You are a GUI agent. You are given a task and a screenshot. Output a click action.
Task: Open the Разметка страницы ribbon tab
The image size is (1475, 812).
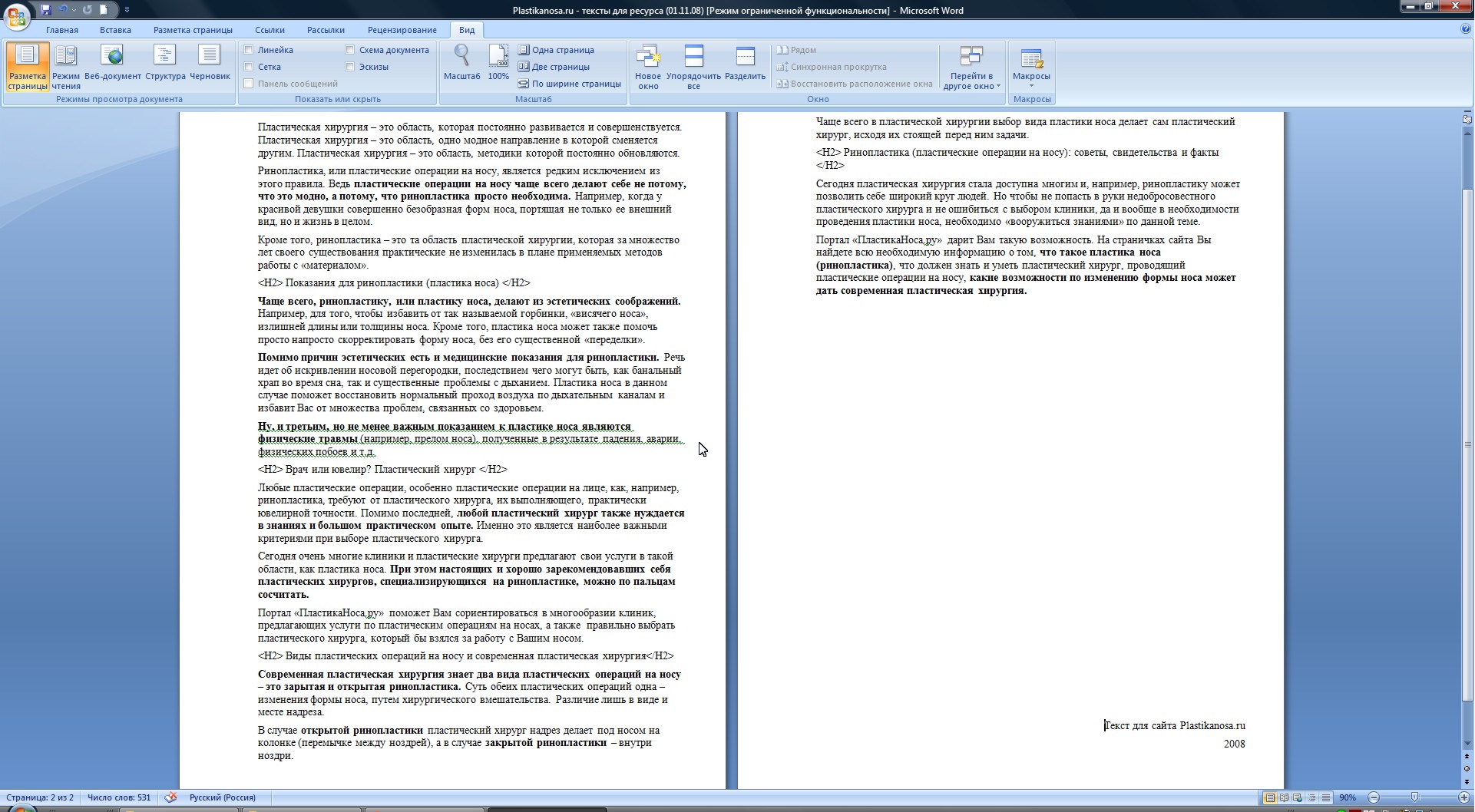[x=193, y=30]
